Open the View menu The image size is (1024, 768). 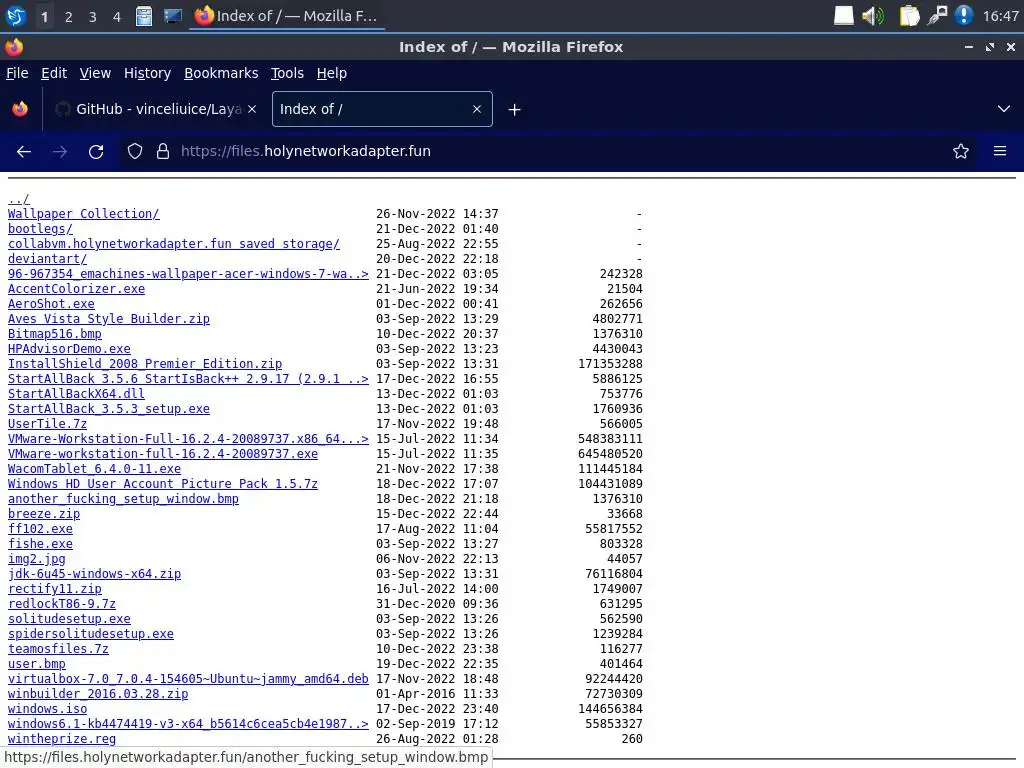click(95, 73)
